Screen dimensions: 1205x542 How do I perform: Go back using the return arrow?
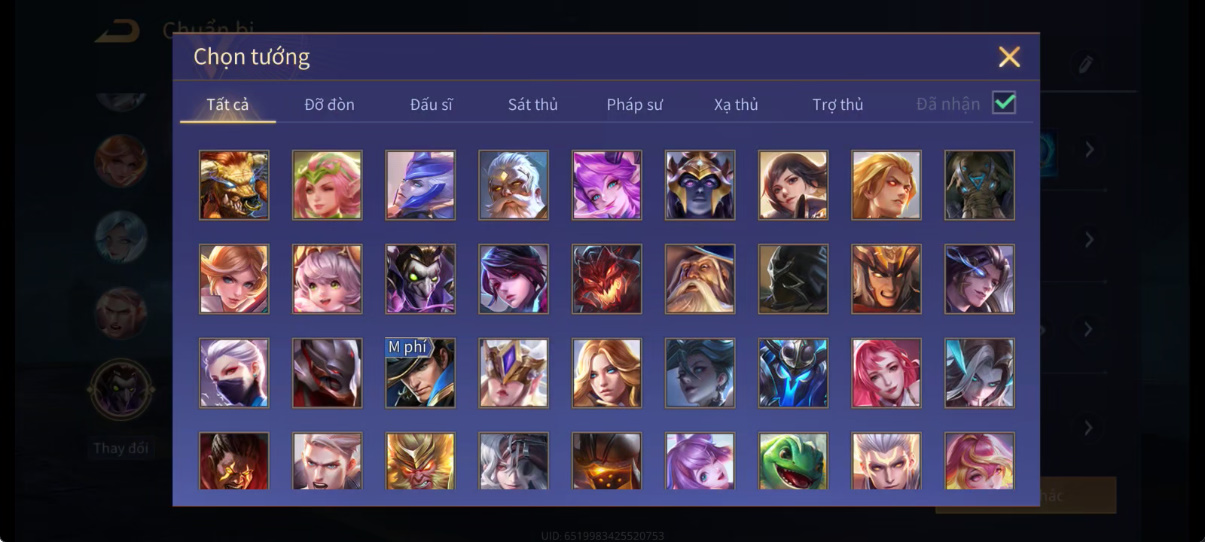[x=117, y=31]
